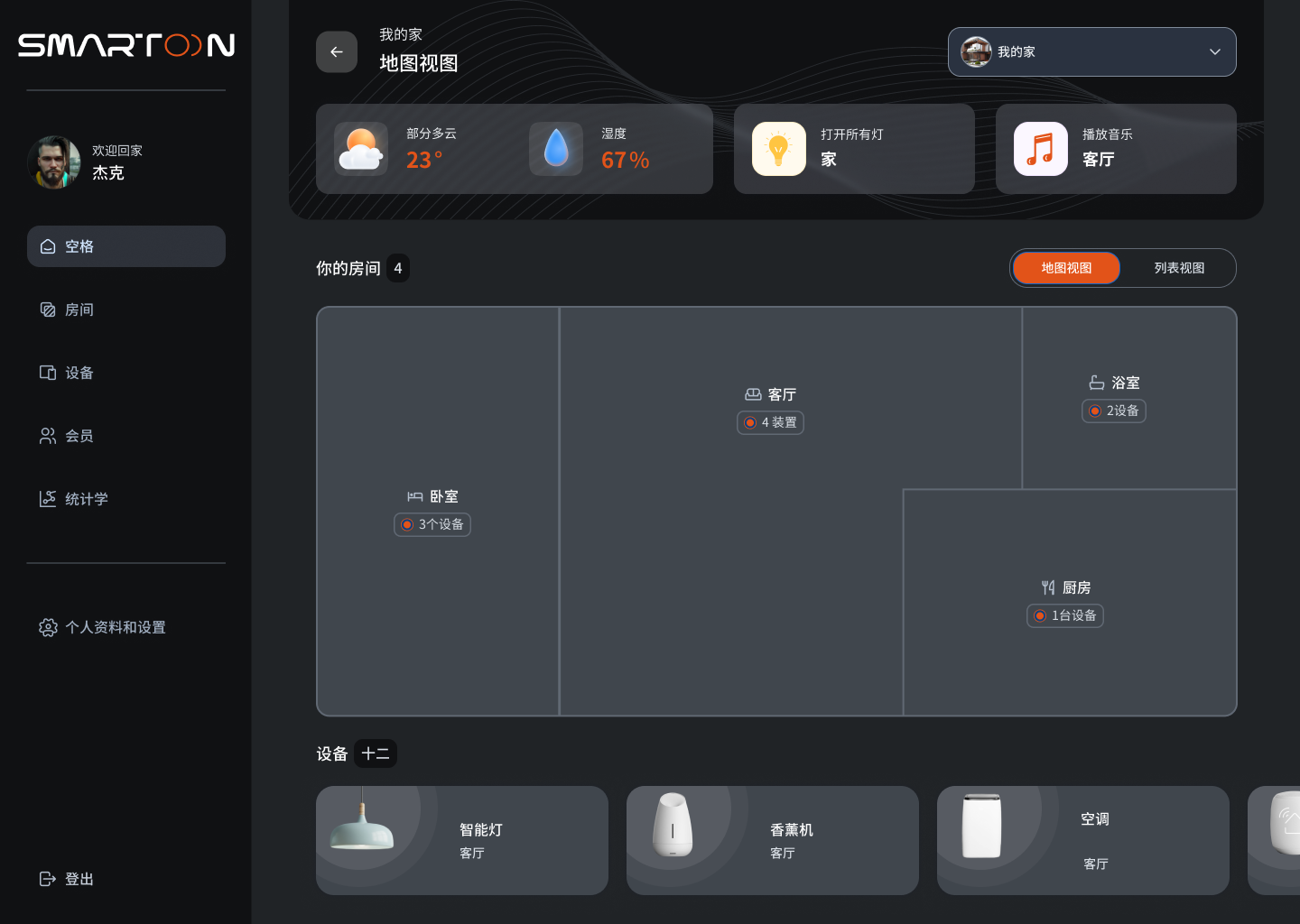
Task: Select the 地图视图 map view toggle
Action: tap(1066, 268)
